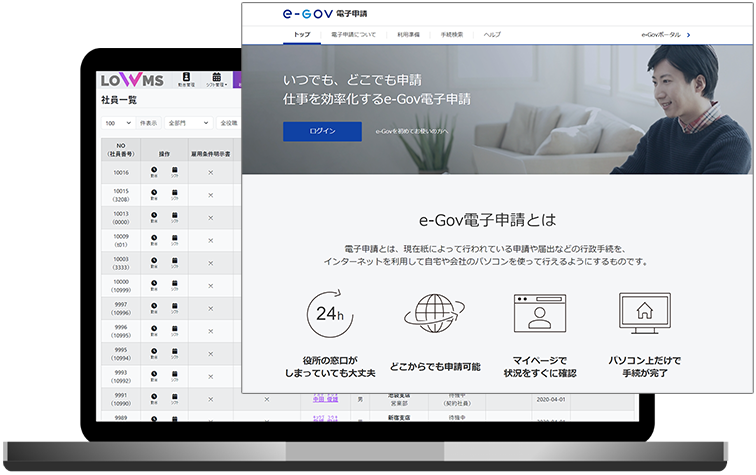Click the パソコン上だけで手続が完了 caption
Screen dimensions: 756x475
click(645, 367)
